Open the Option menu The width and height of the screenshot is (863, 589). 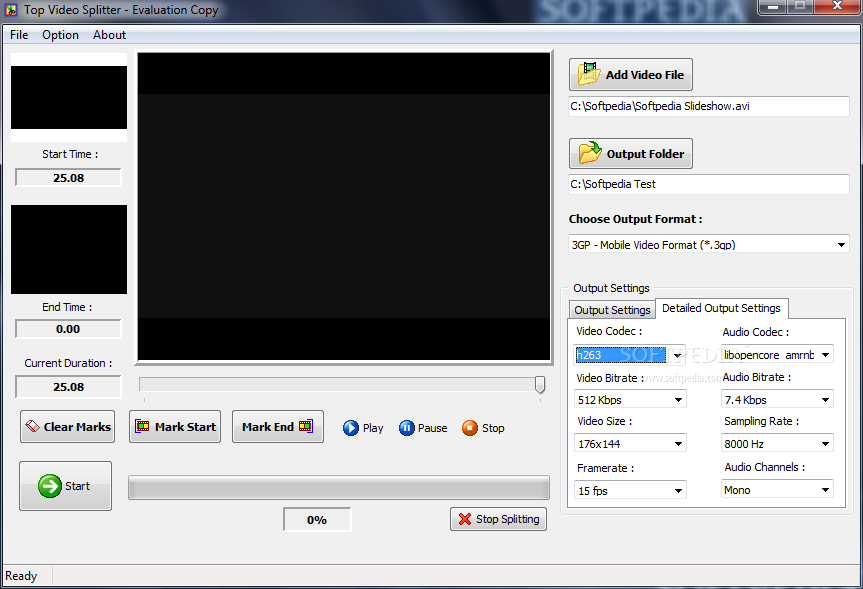click(x=60, y=35)
